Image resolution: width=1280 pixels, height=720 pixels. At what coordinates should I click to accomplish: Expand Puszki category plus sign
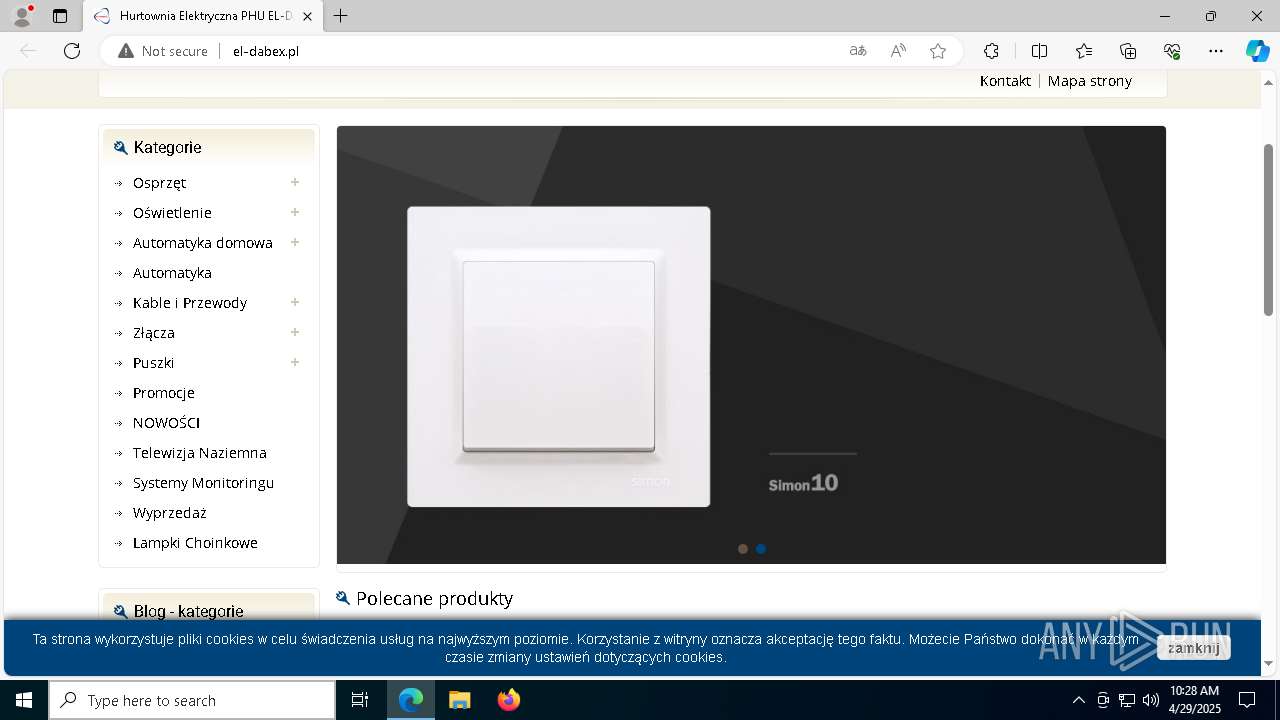[x=295, y=362]
